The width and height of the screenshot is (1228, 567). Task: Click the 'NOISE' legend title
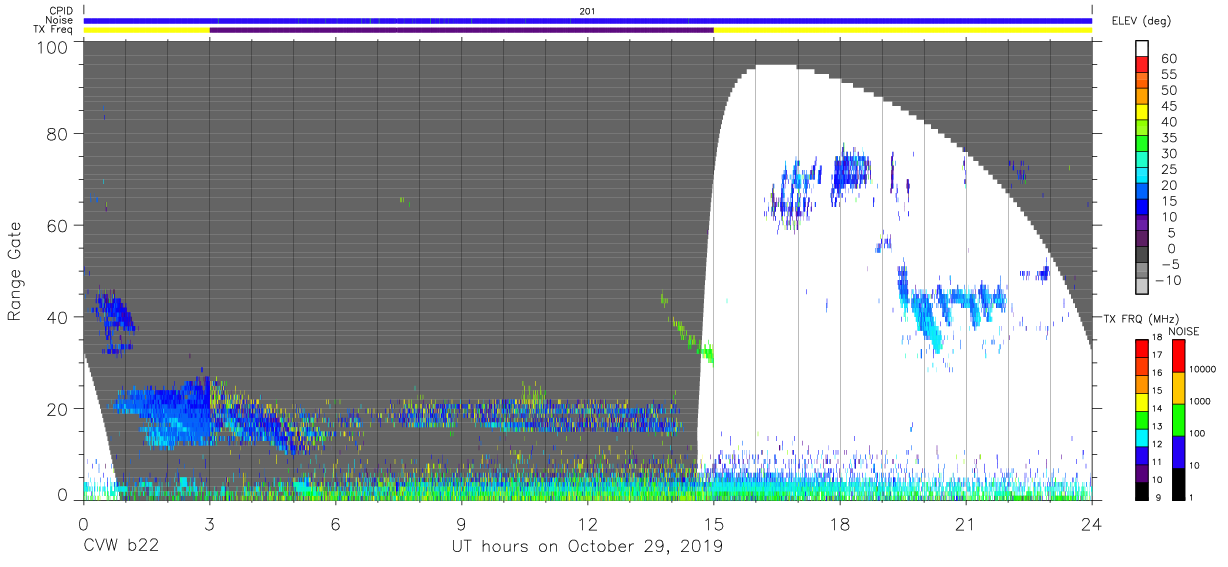(x=1185, y=331)
